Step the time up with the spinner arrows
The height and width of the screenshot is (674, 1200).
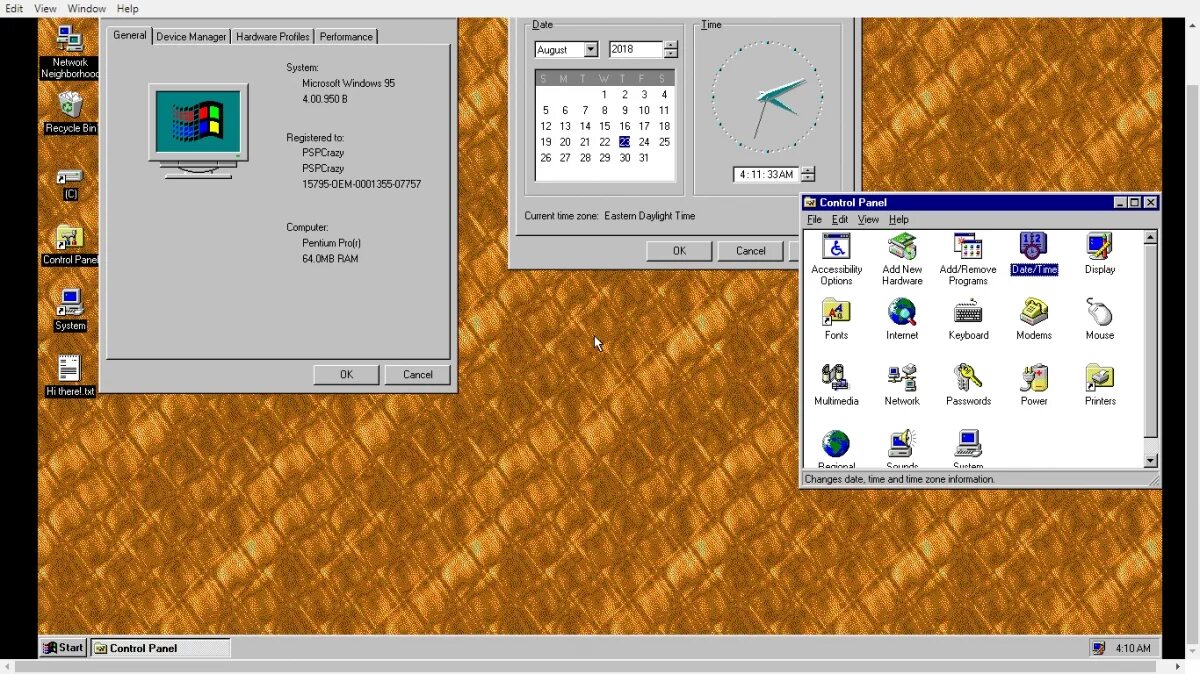tap(806, 170)
